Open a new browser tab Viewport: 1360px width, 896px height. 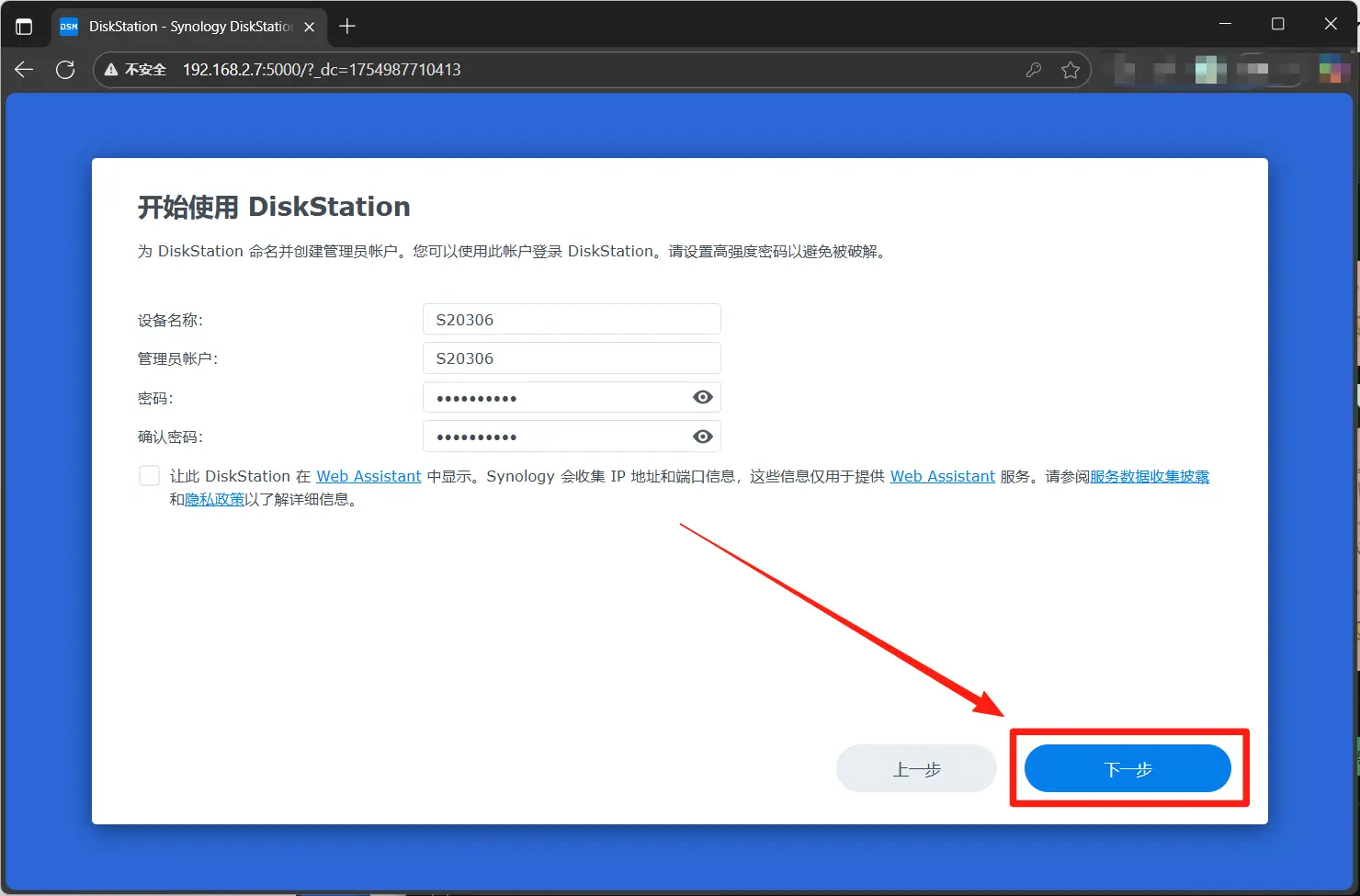[347, 27]
